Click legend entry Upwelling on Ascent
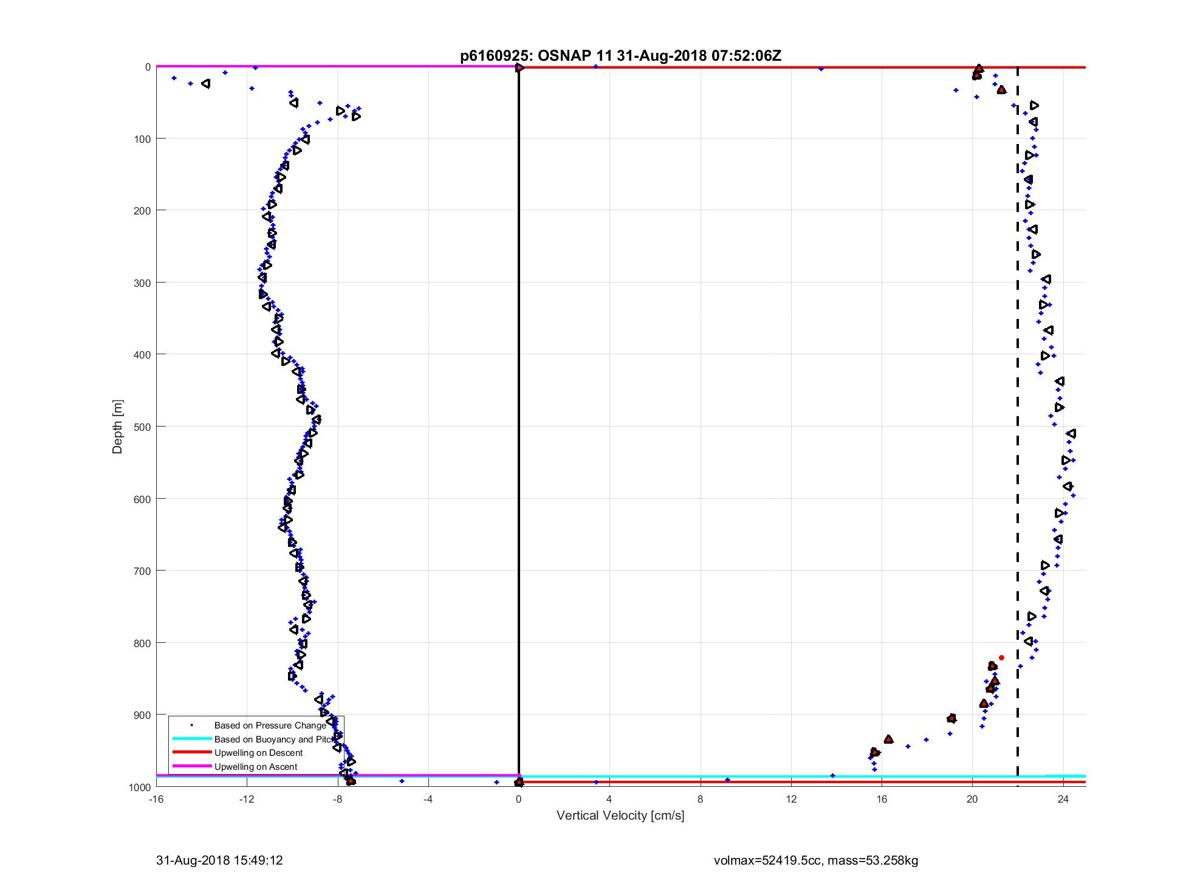The image size is (1200, 885). pyautogui.click(x=256, y=766)
